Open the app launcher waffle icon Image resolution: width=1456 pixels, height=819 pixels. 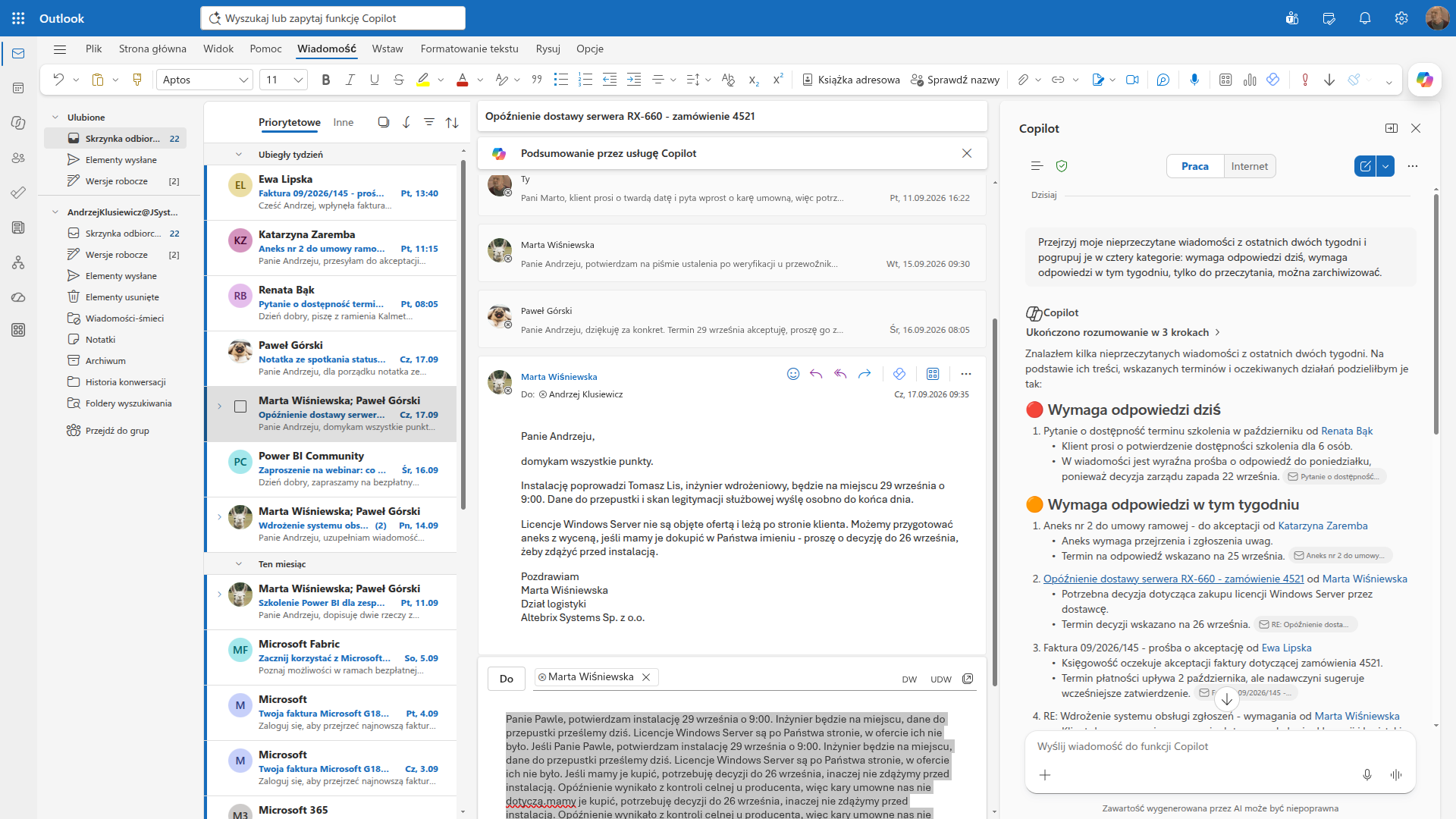pos(18,18)
